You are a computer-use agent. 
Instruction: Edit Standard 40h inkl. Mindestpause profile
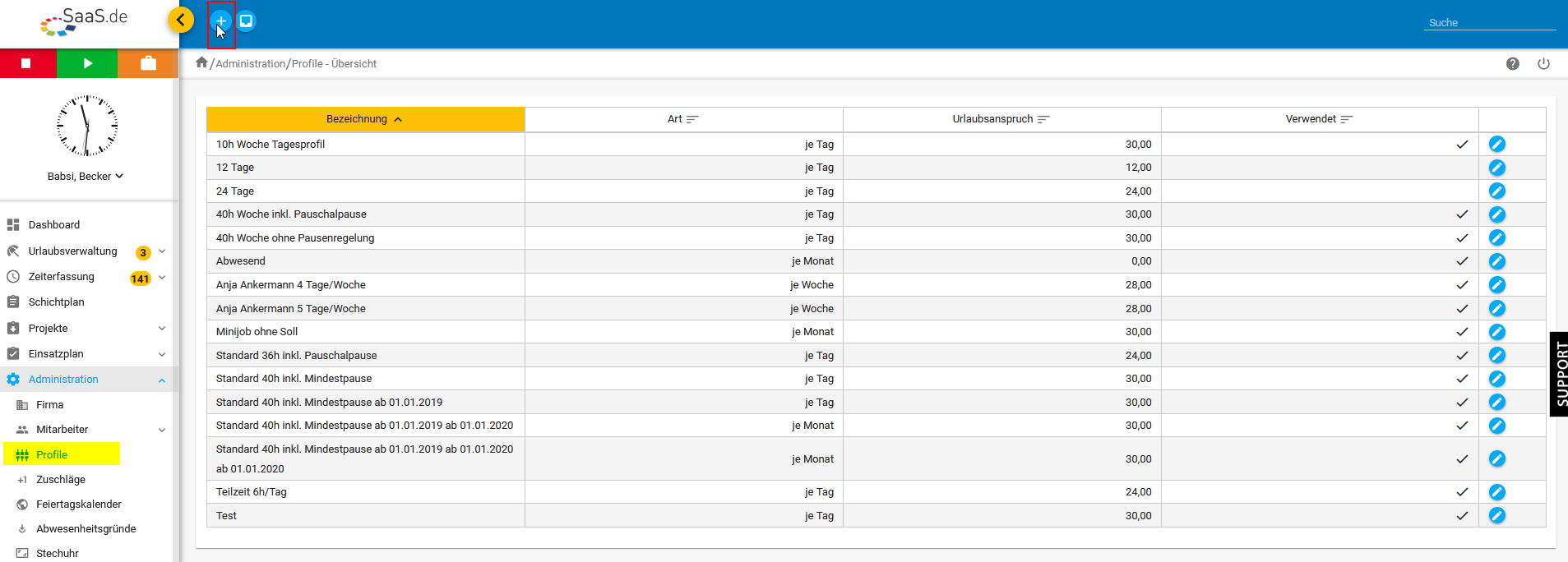[1496, 379]
